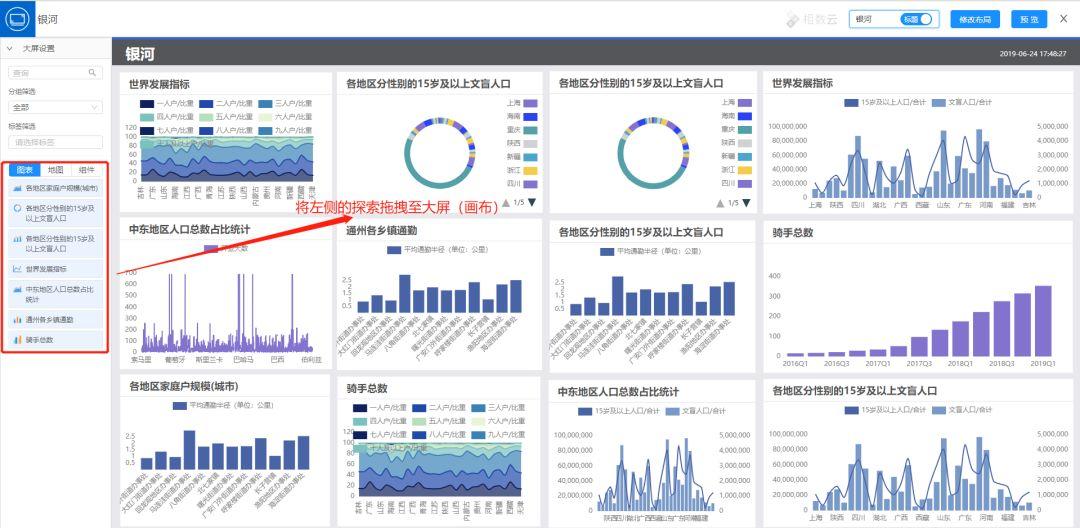
Task: Toggle the 标题 switch in the top bar
Action: (917, 19)
